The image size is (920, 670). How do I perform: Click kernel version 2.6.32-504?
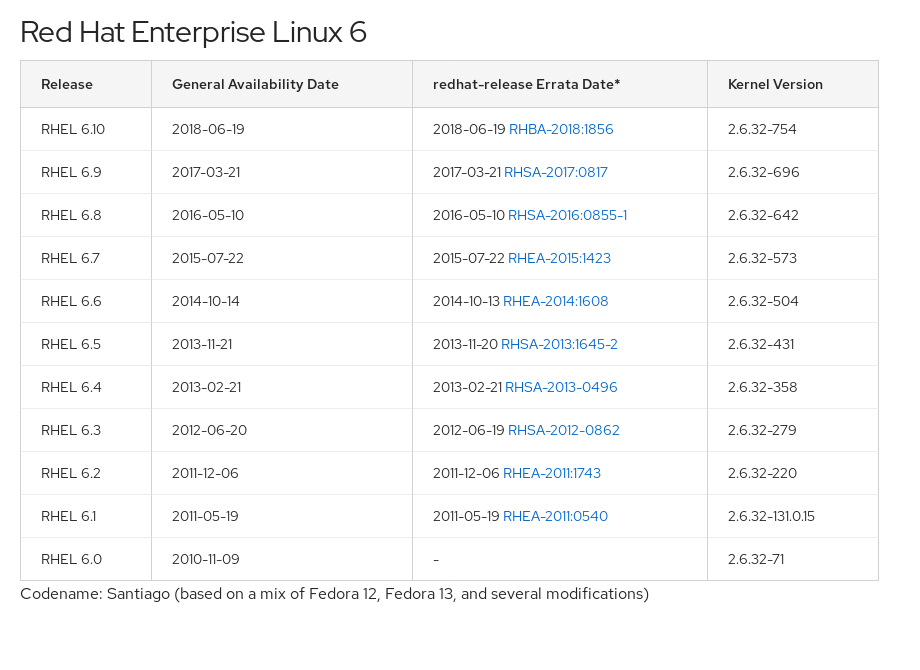763,301
